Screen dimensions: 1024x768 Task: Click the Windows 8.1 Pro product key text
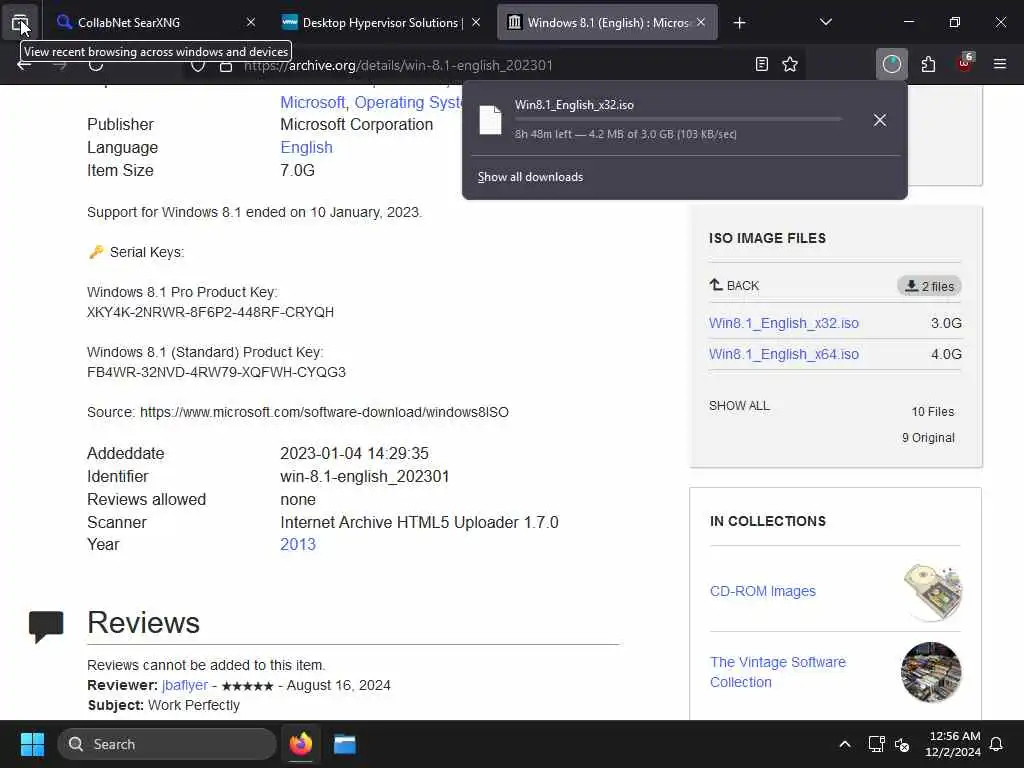[210, 312]
